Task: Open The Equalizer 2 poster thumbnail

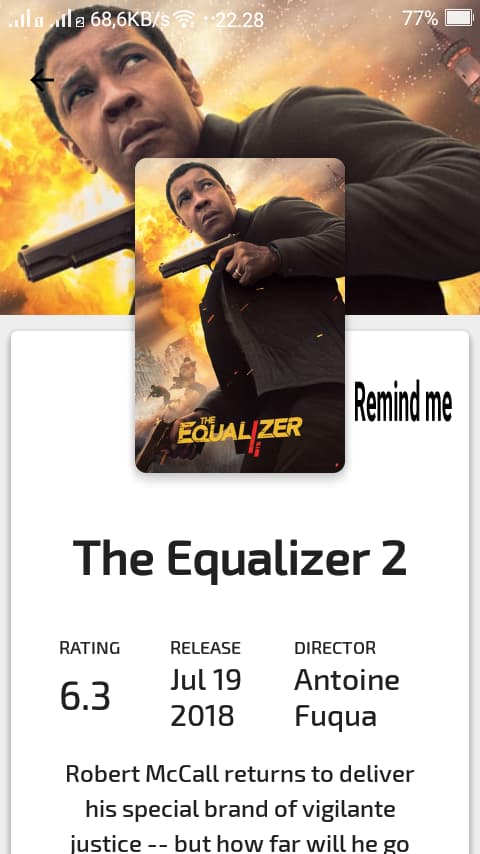Action: tap(240, 315)
